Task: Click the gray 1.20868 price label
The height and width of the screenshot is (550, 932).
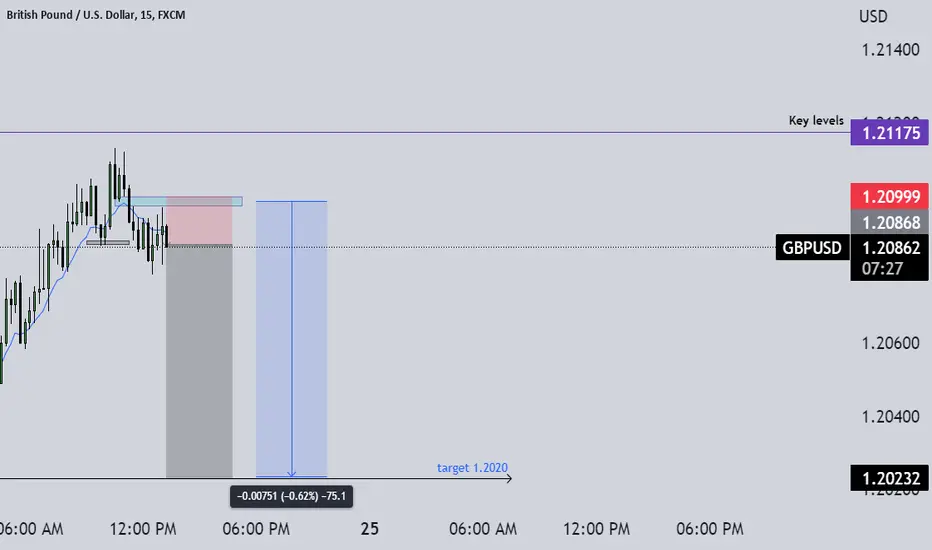Action: point(889,222)
